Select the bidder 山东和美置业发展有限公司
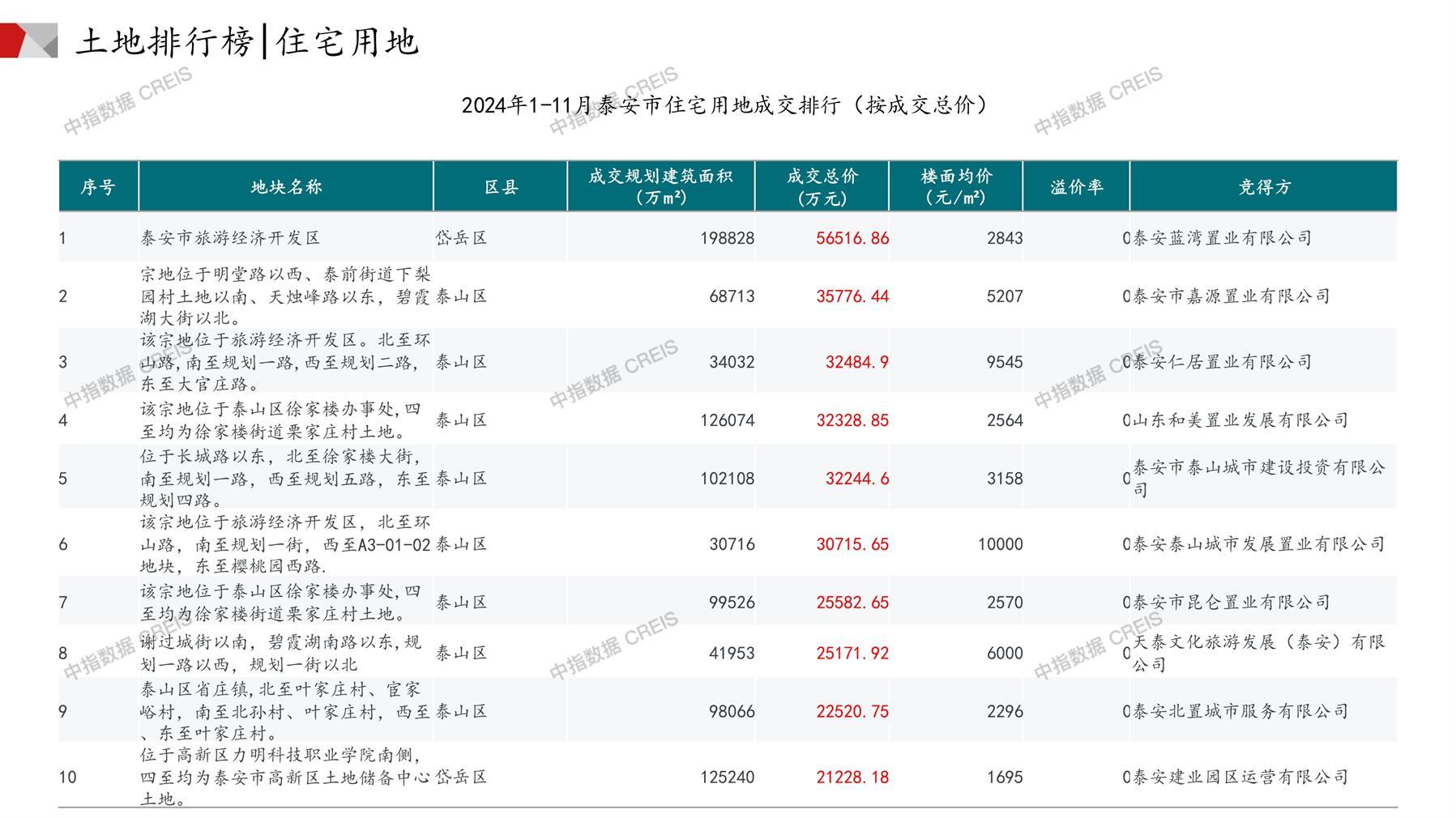Viewport: 1456px width, 818px height. pos(1240,420)
